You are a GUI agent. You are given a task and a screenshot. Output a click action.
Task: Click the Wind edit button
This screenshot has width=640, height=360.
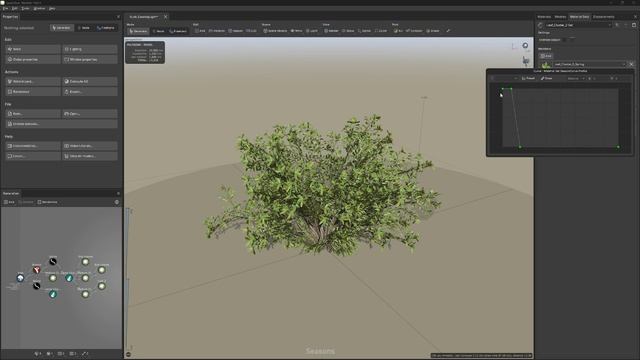pyautogui.click(x=33, y=49)
